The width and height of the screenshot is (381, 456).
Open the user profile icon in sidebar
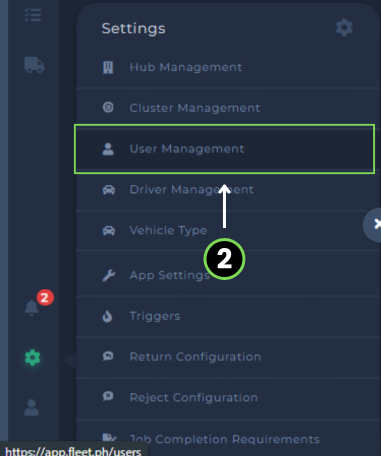point(32,407)
